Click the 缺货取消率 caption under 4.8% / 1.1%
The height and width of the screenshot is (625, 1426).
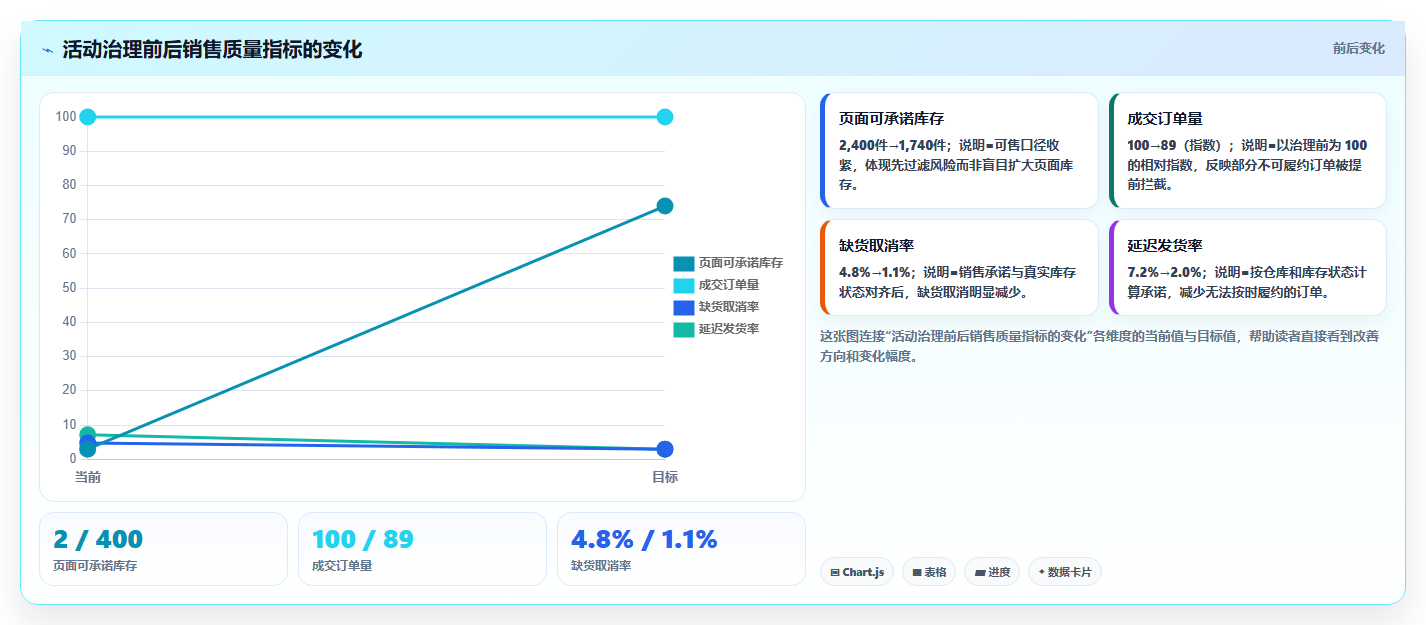[x=601, y=566]
